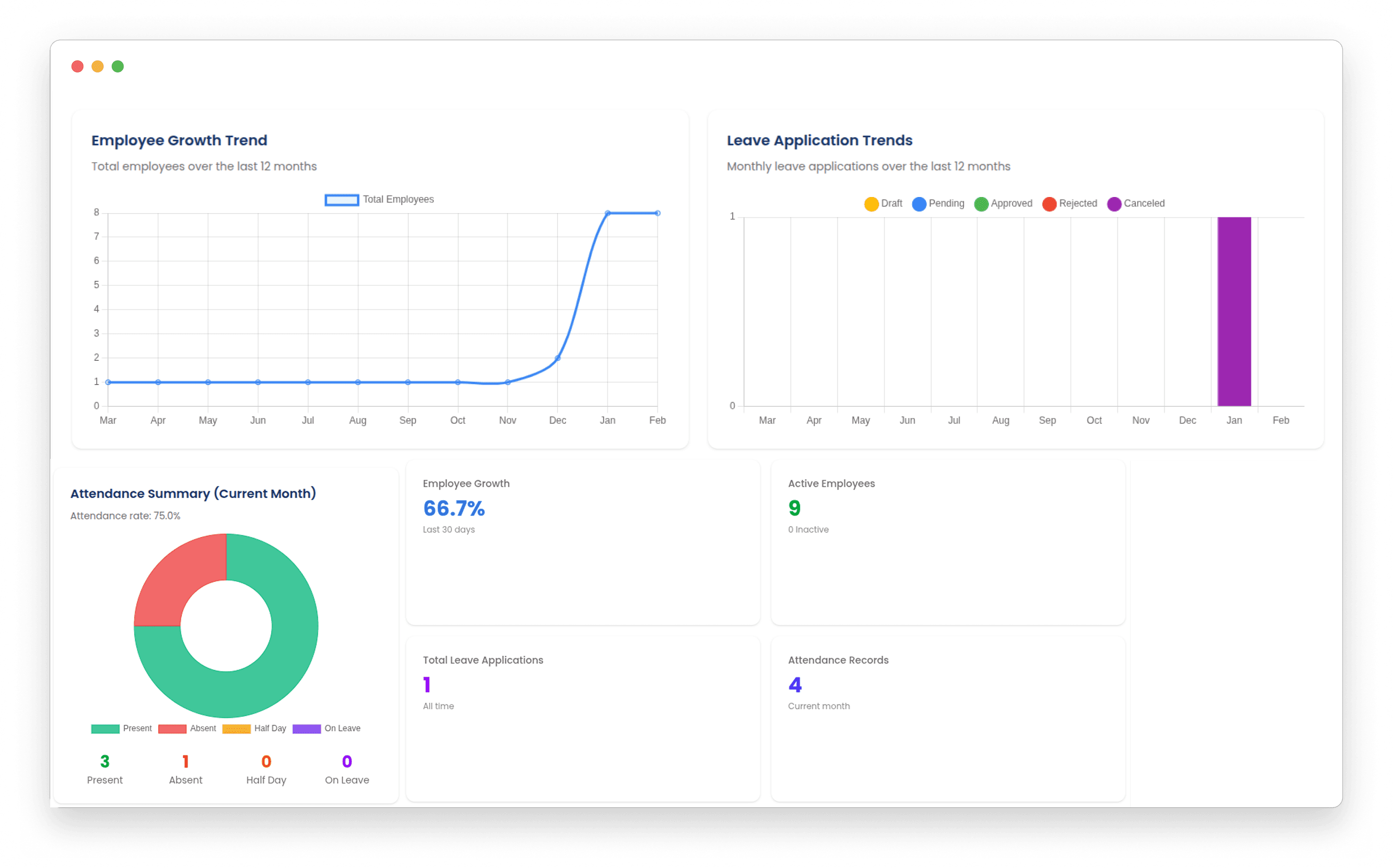
Task: Hide the Pending series legend dot
Action: [919, 204]
